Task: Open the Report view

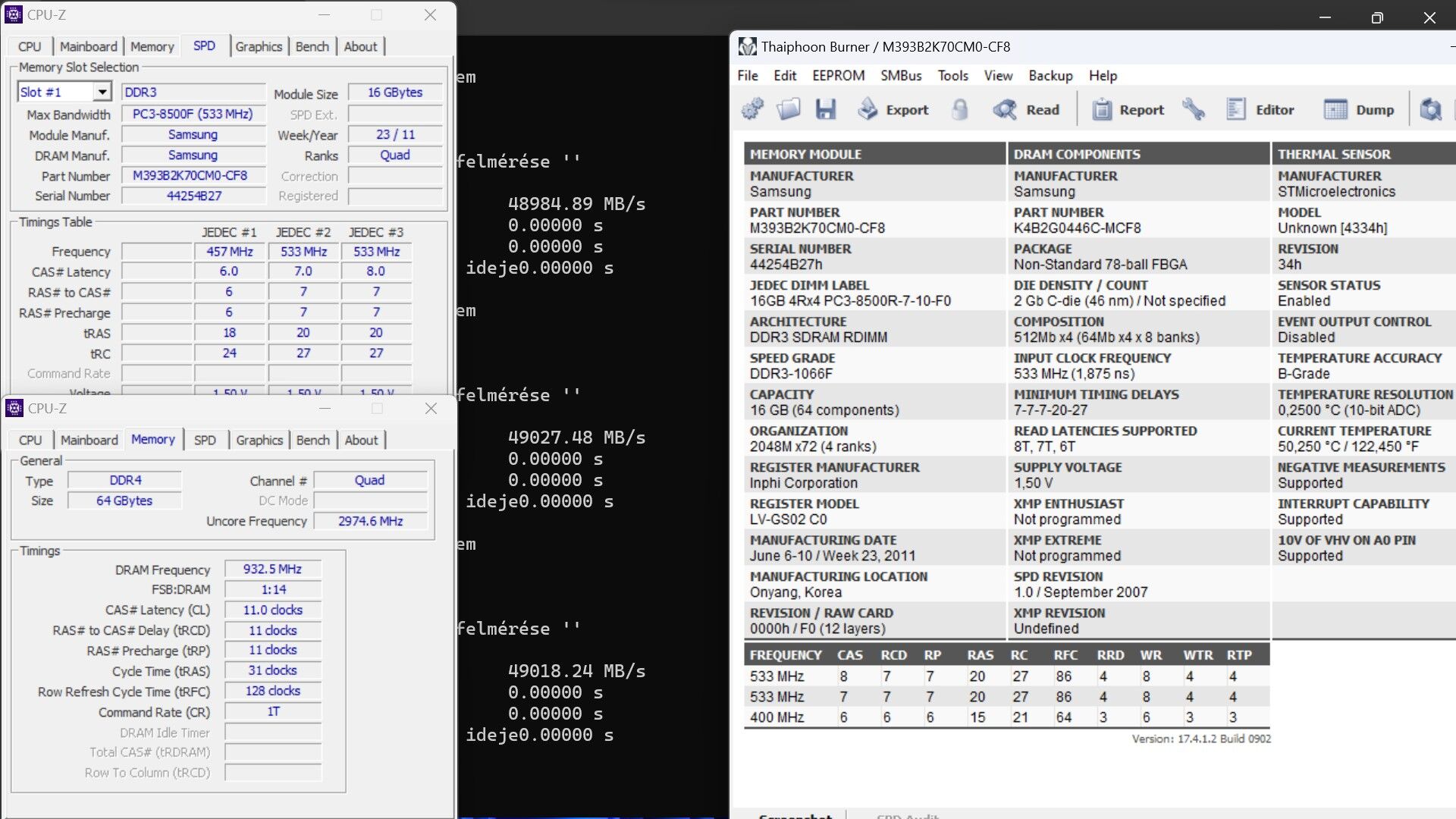Action: [x=1128, y=109]
